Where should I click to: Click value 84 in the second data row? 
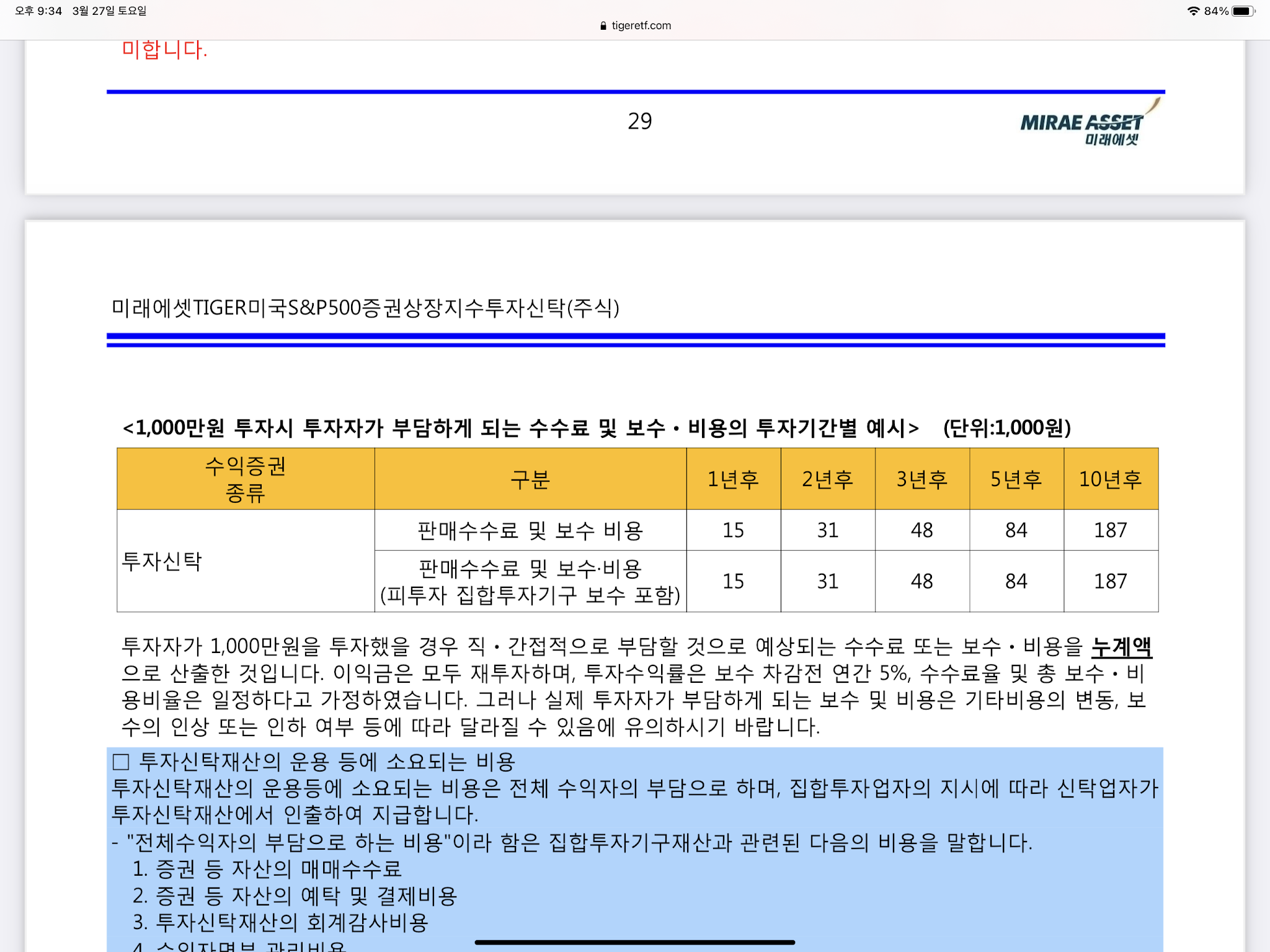tap(1016, 581)
